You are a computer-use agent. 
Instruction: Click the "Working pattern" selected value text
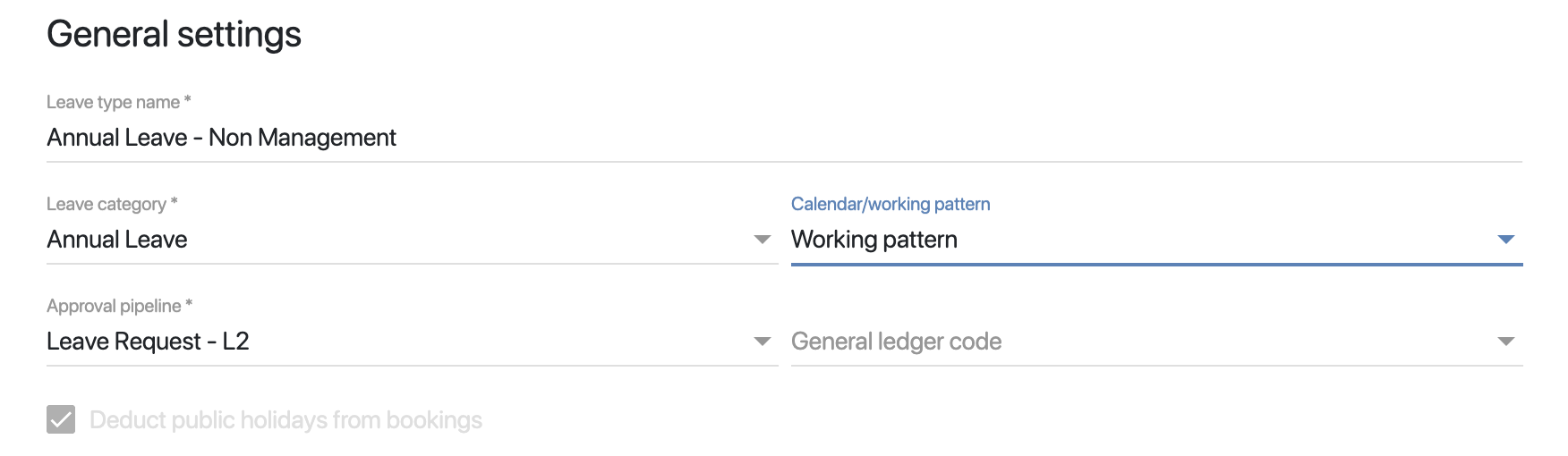click(x=873, y=240)
